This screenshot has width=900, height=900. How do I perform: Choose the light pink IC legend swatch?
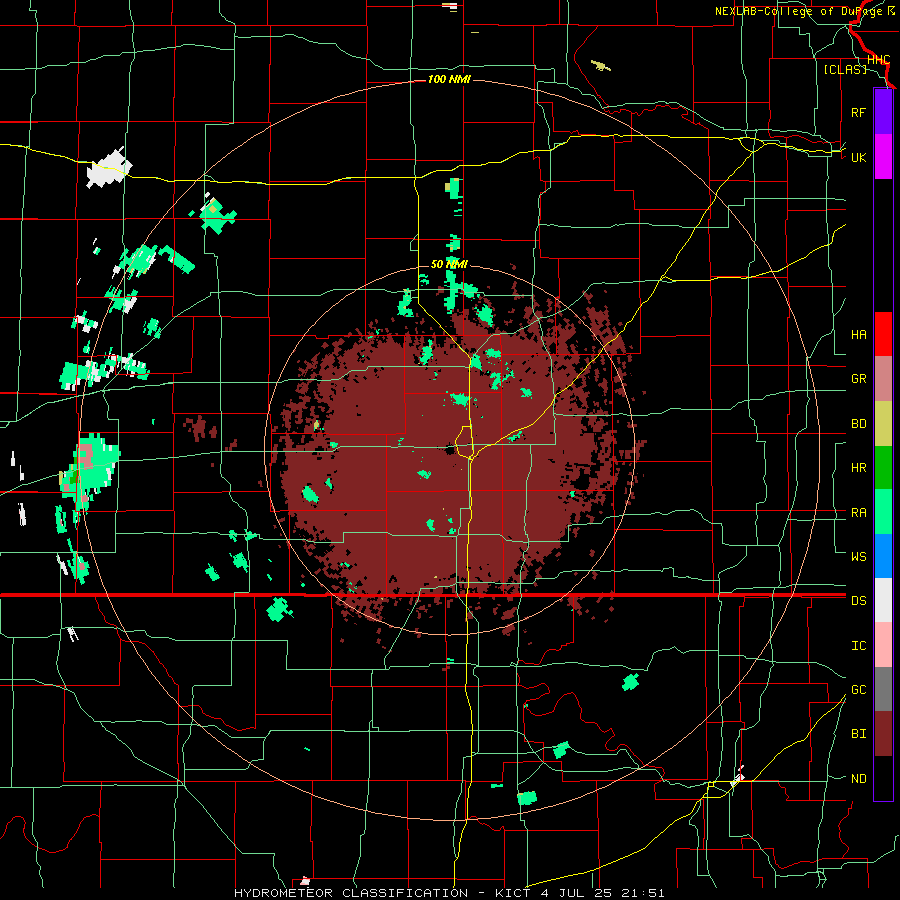[x=883, y=645]
